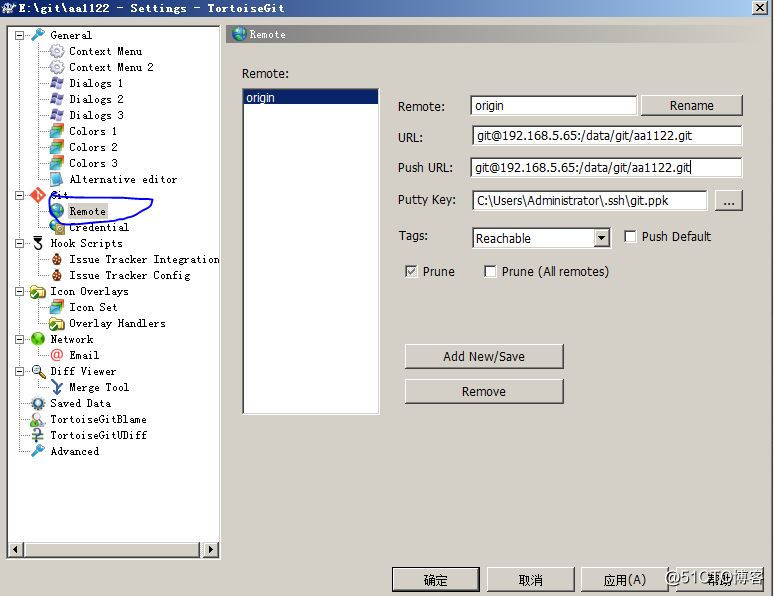Click the Colors 1 palette icon
This screenshot has height=596, width=774.
(57, 131)
